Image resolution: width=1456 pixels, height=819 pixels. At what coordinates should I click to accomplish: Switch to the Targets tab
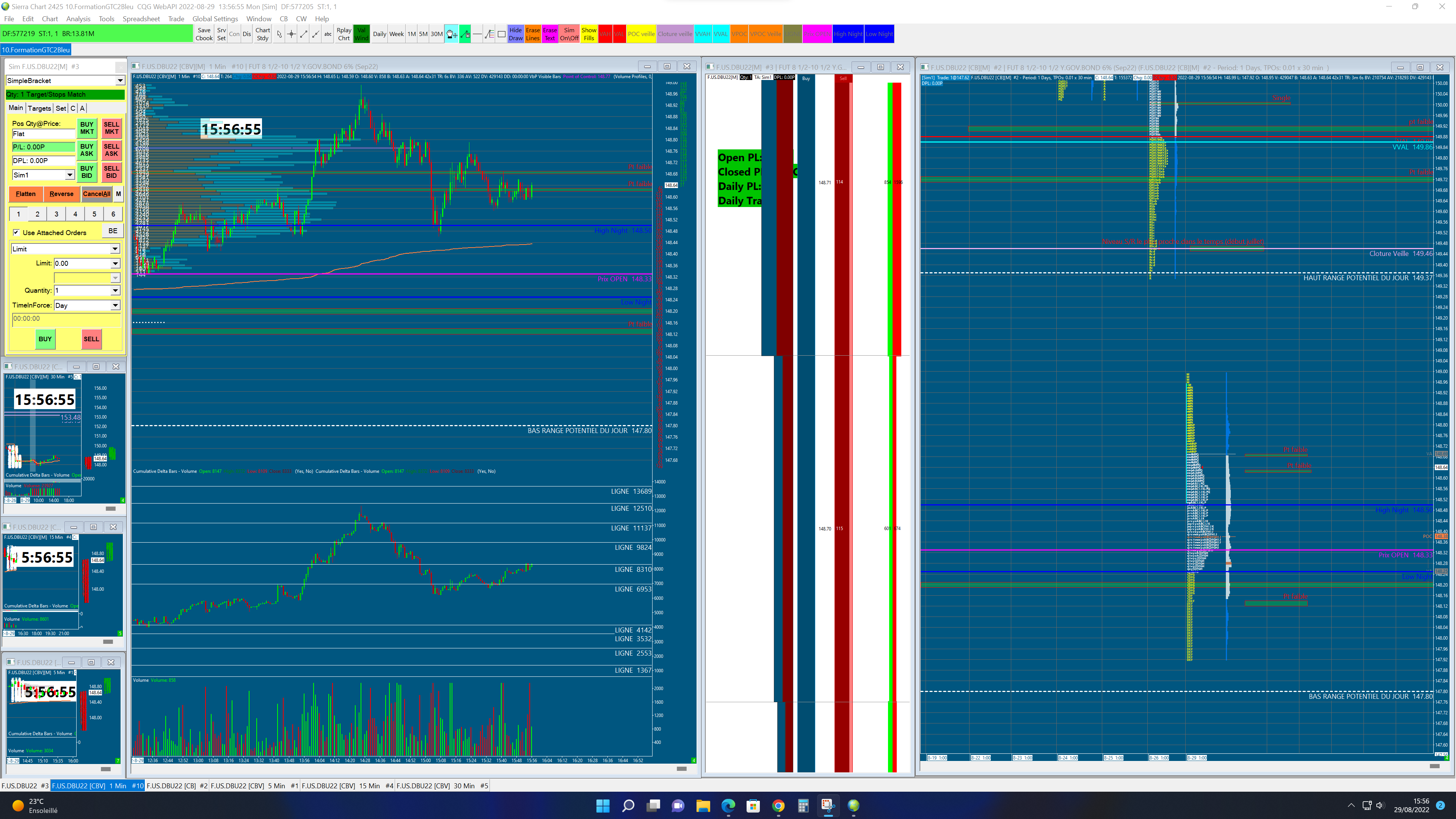(x=39, y=108)
